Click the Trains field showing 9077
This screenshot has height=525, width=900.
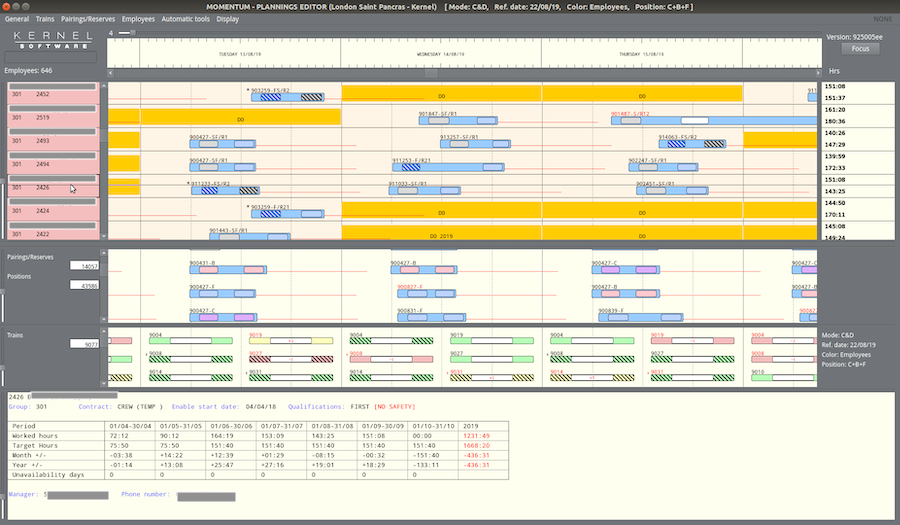click(x=84, y=344)
